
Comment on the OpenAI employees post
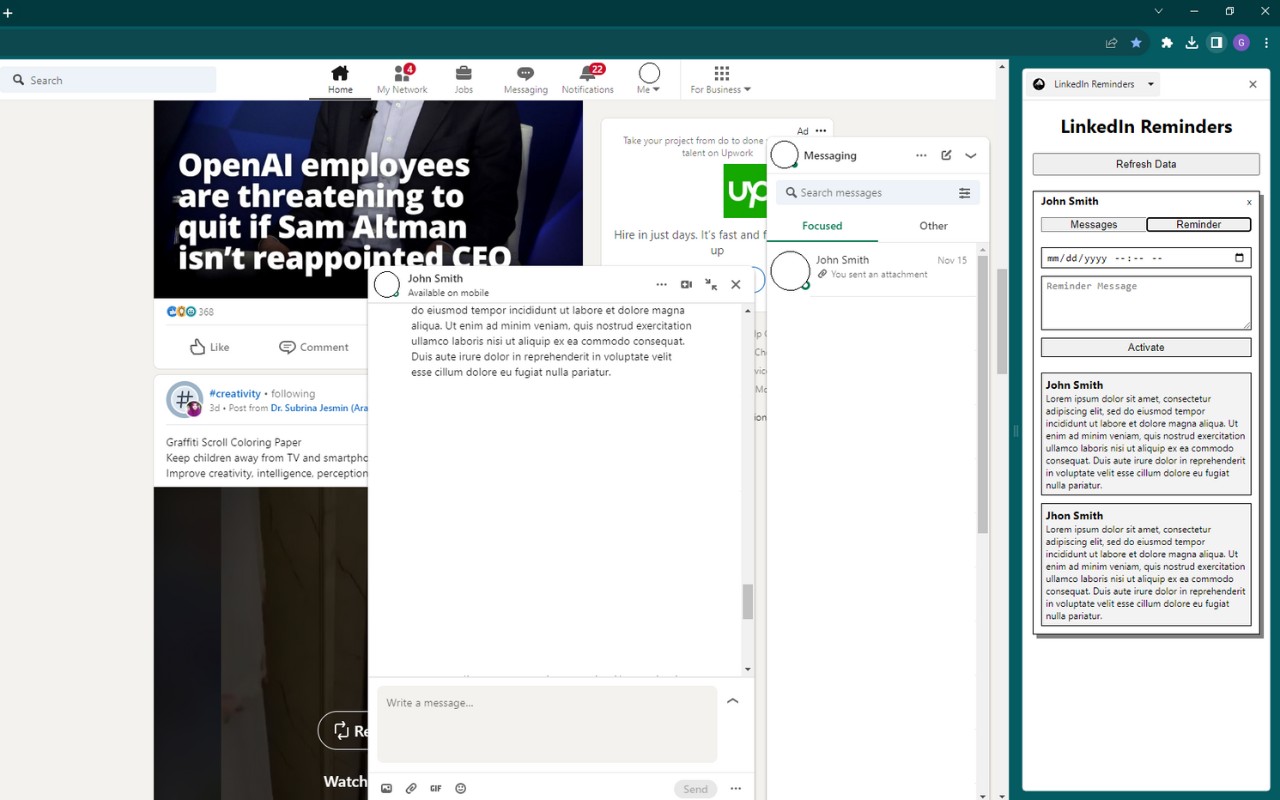pyautogui.click(x=314, y=347)
